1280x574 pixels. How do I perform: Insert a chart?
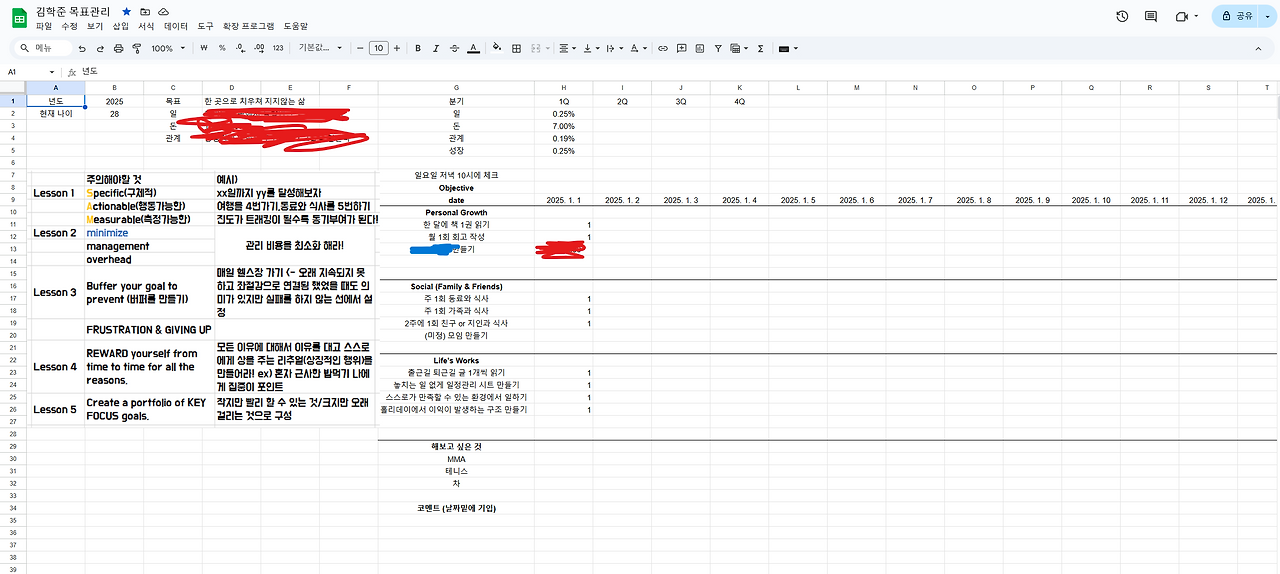coord(699,48)
